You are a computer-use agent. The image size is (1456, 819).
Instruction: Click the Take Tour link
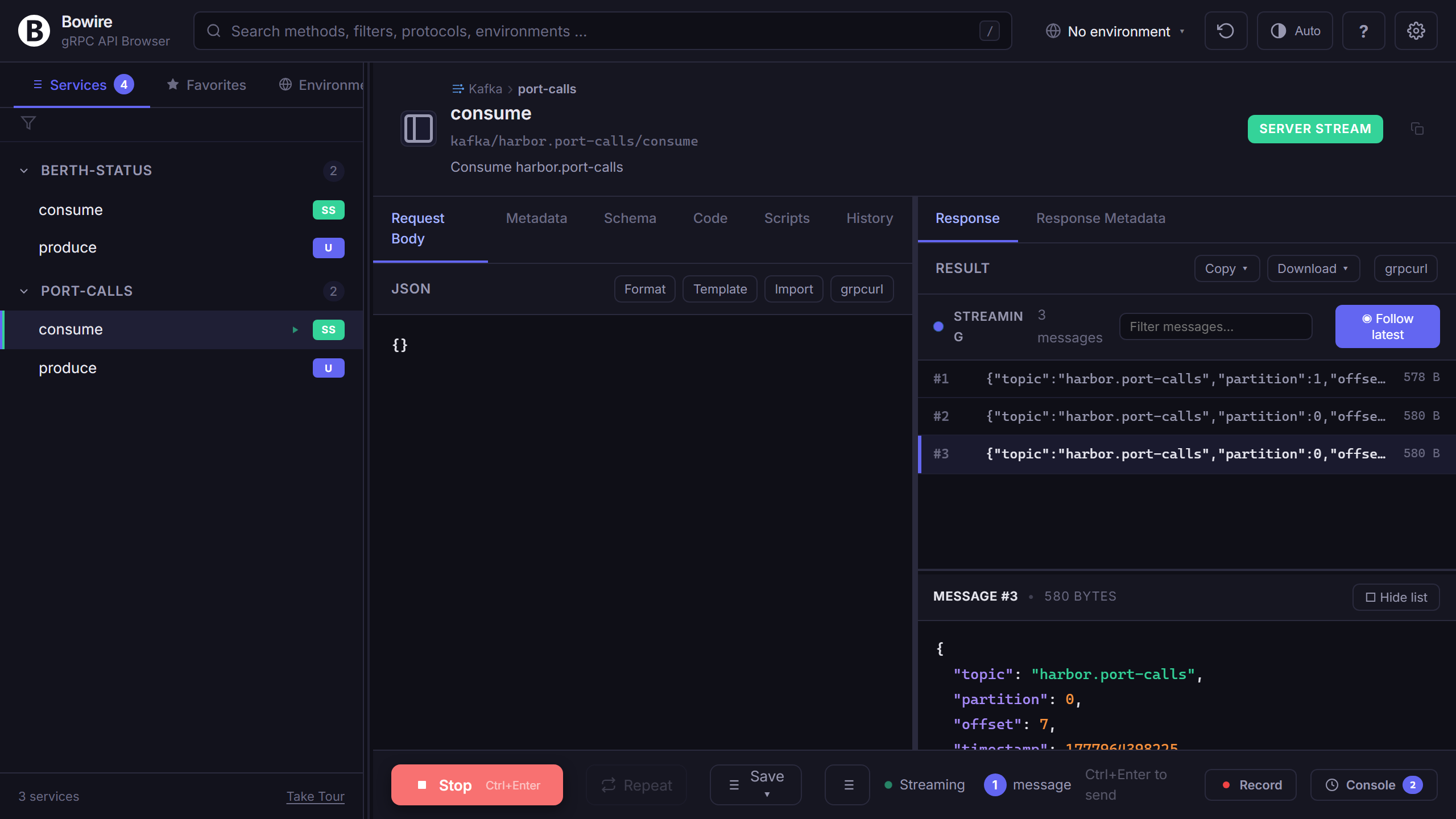(315, 796)
